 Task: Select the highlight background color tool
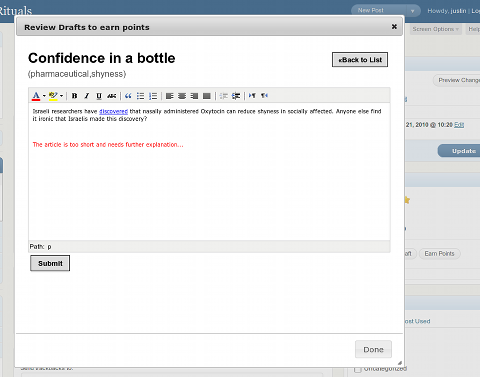click(53, 96)
